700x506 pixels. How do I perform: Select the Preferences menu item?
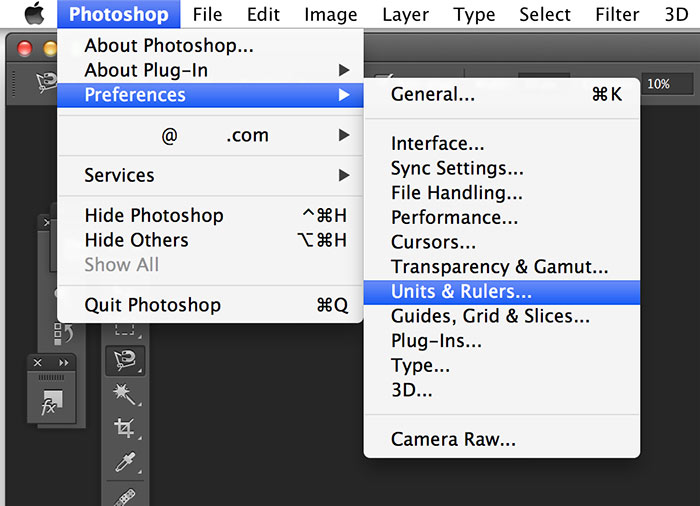click(x=210, y=95)
